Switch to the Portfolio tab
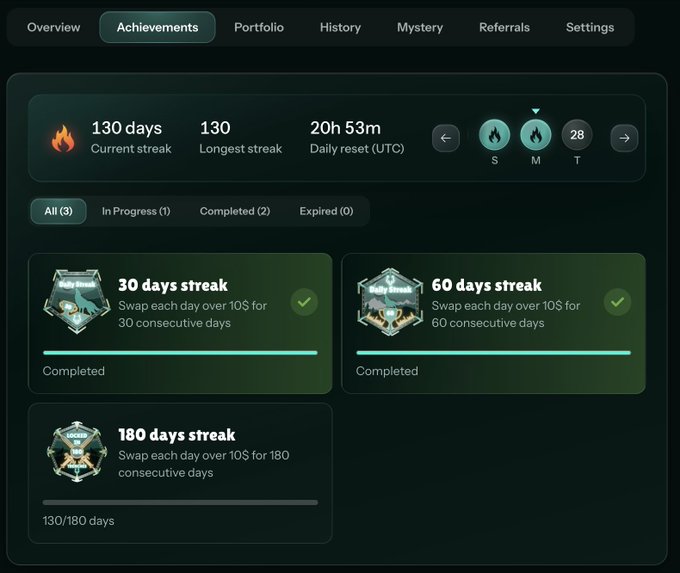680x573 pixels. click(x=259, y=27)
